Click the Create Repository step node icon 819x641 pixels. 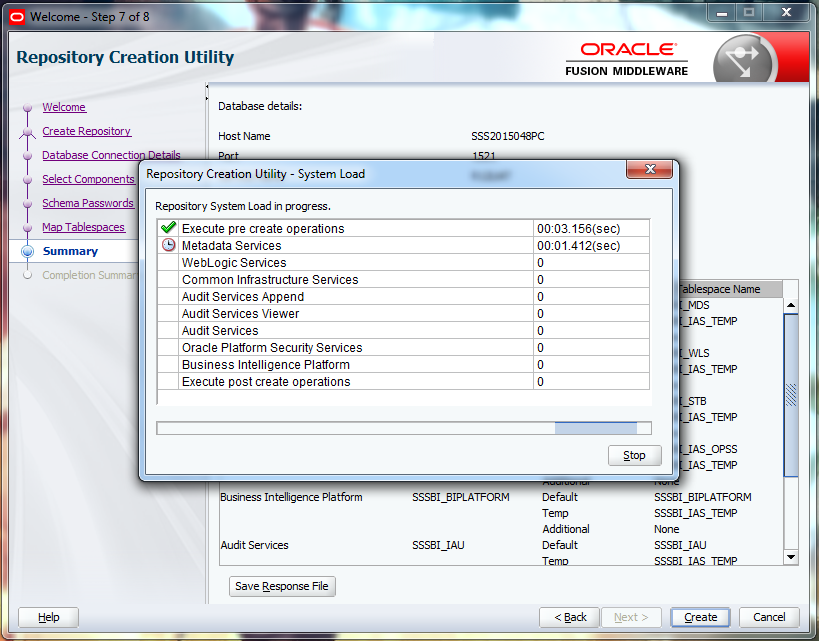(27, 132)
